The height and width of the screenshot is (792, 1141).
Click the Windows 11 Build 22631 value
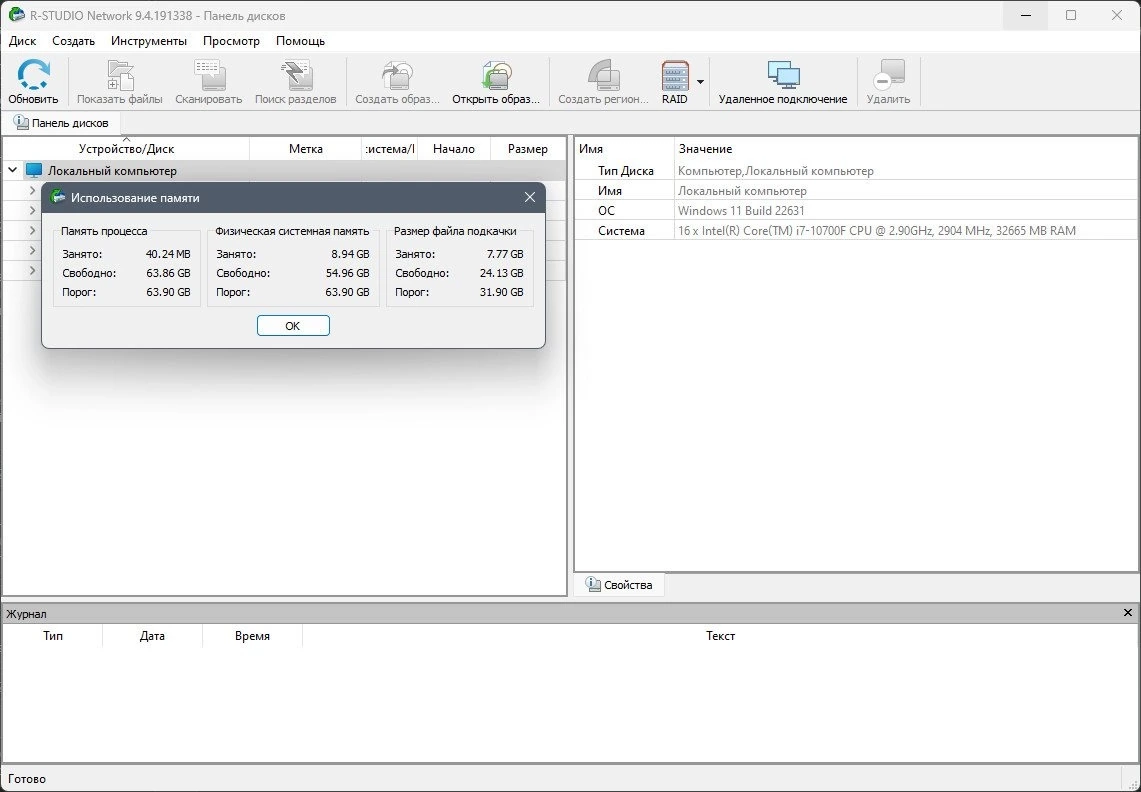741,210
